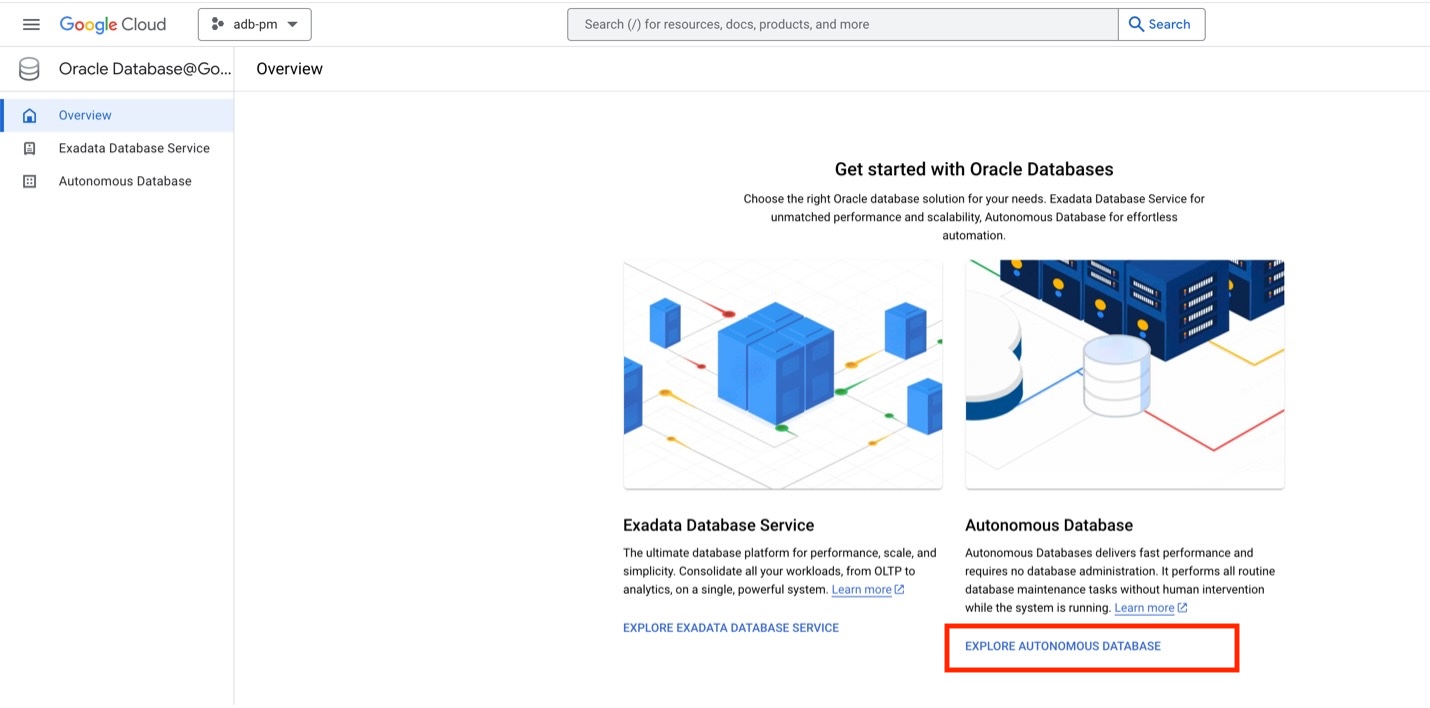Click external-link icon after Exadata Learn more

click(x=900, y=590)
